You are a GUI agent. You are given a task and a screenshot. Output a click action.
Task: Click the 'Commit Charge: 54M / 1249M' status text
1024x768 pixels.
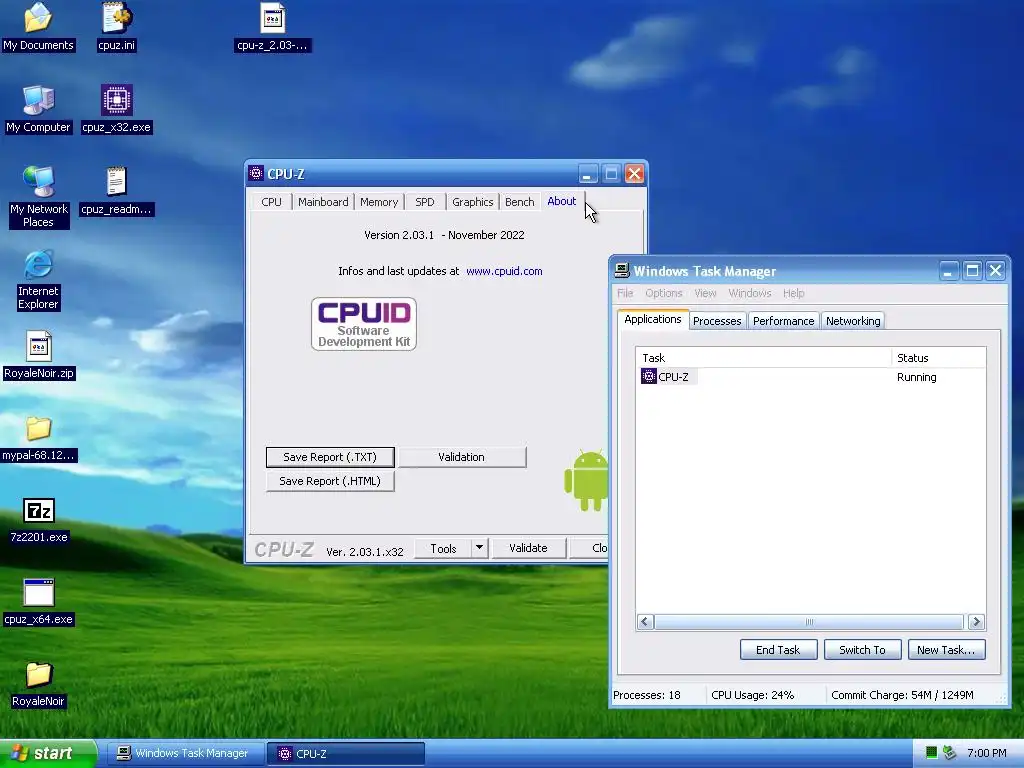pos(902,695)
